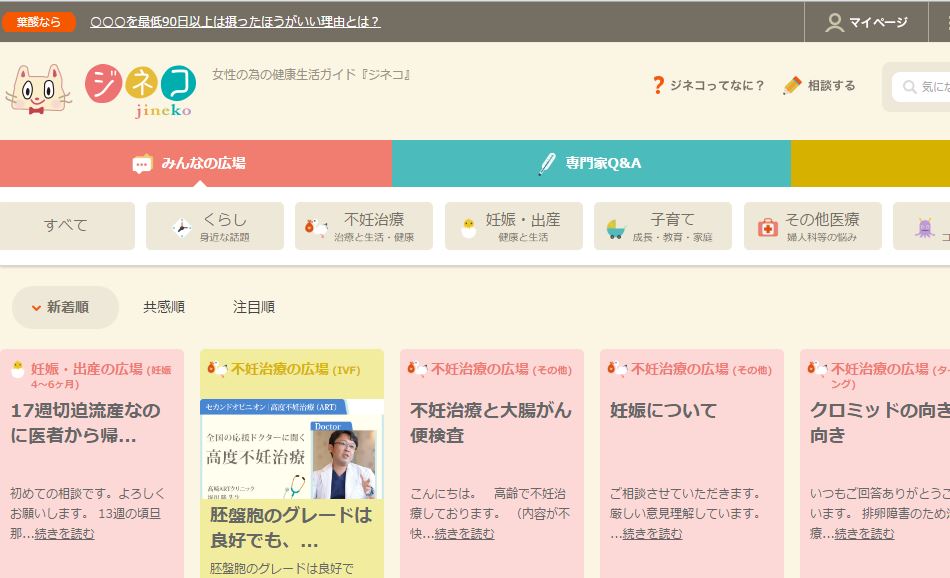Click the question mark ジネコってなに？ icon
The width and height of the screenshot is (950, 578).
pyautogui.click(x=657, y=86)
